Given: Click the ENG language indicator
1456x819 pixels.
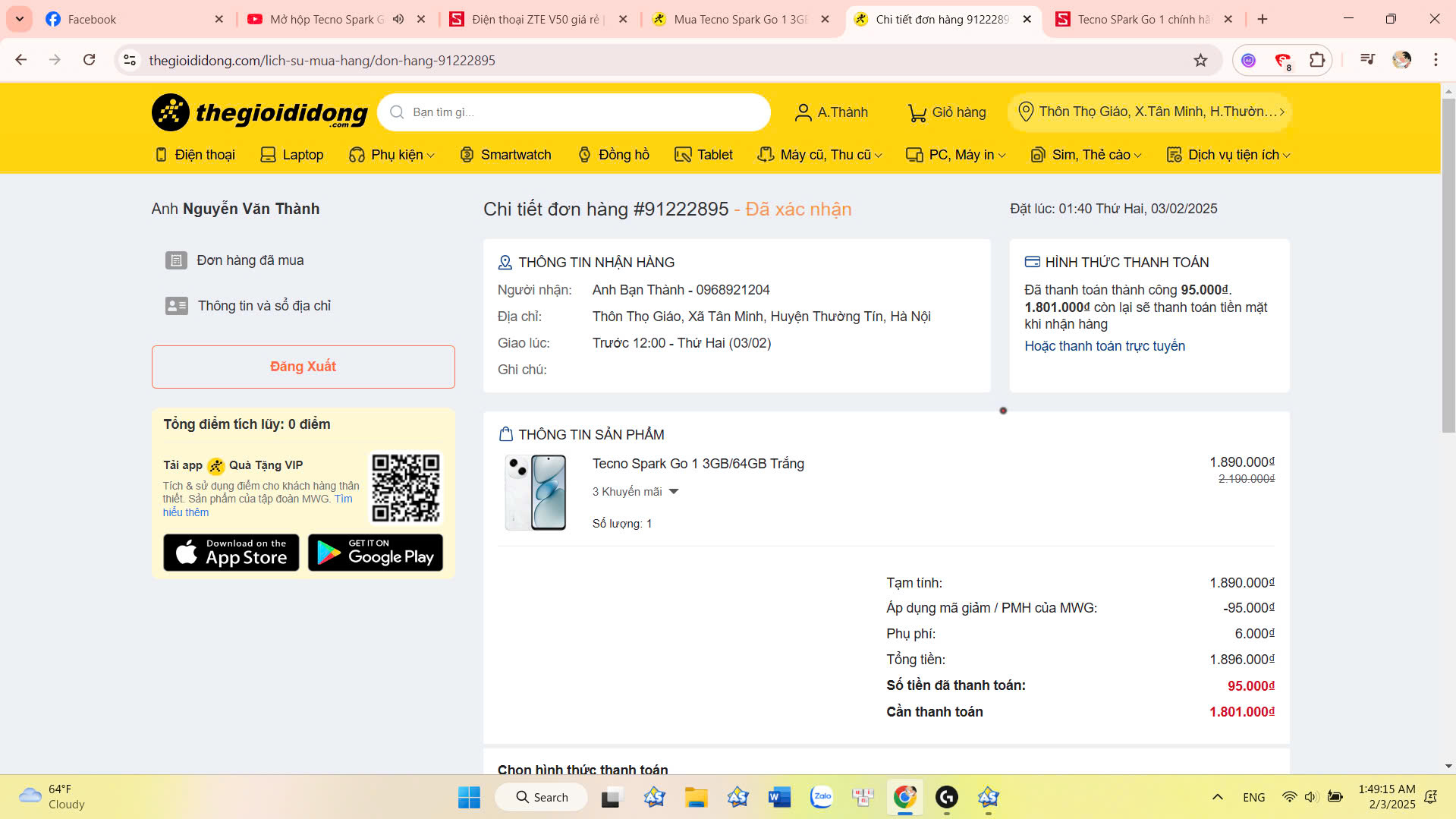Looking at the screenshot, I should (1253, 797).
